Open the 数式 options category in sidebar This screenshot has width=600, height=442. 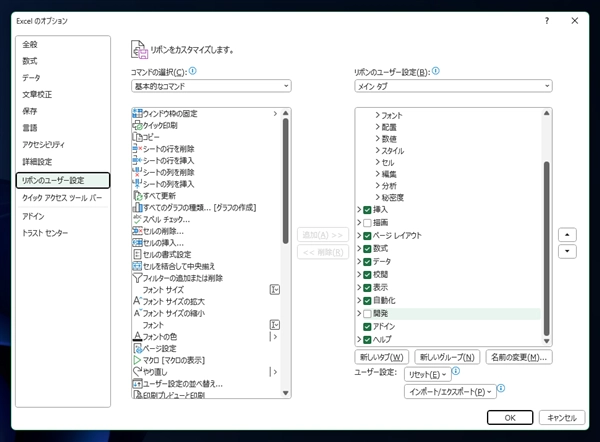point(63,61)
